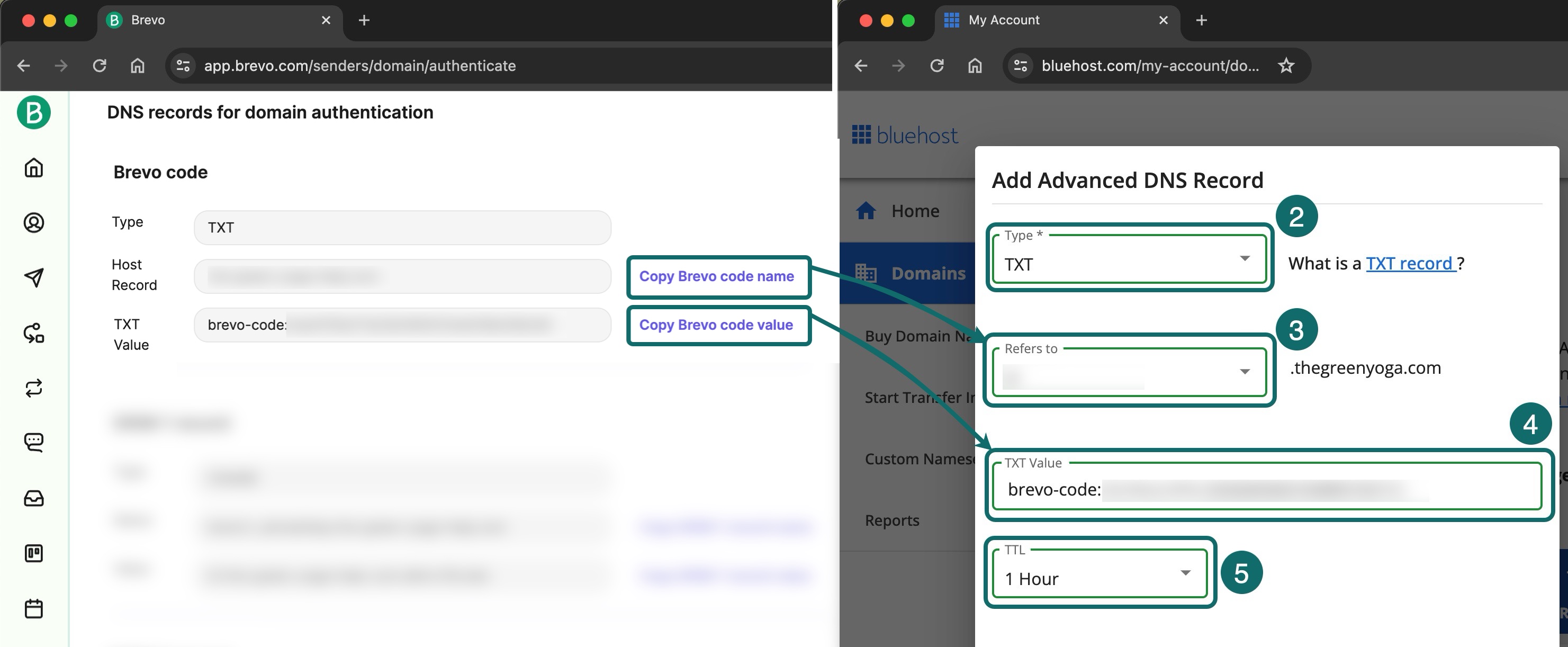Open the Brevo inbox icon
Screen dimensions: 1568x647
click(x=34, y=498)
